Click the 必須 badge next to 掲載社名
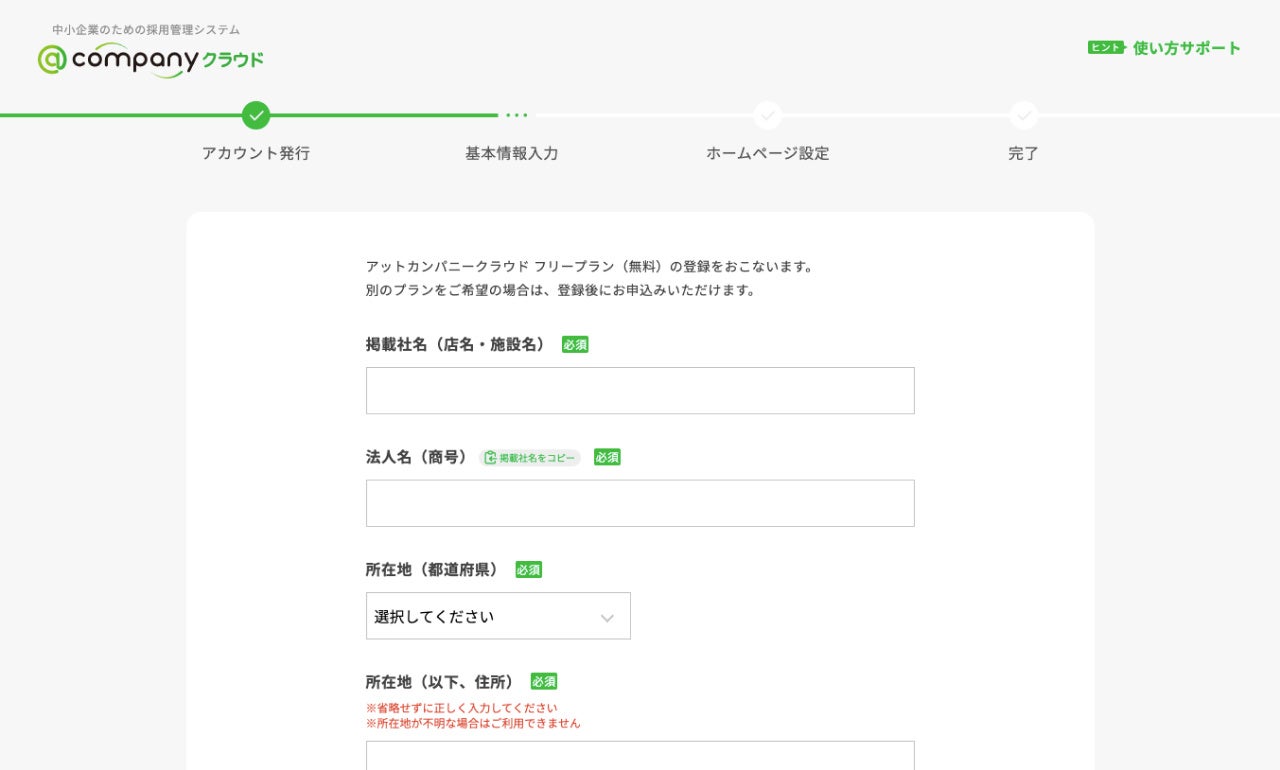Image resolution: width=1280 pixels, height=770 pixels. [575, 344]
